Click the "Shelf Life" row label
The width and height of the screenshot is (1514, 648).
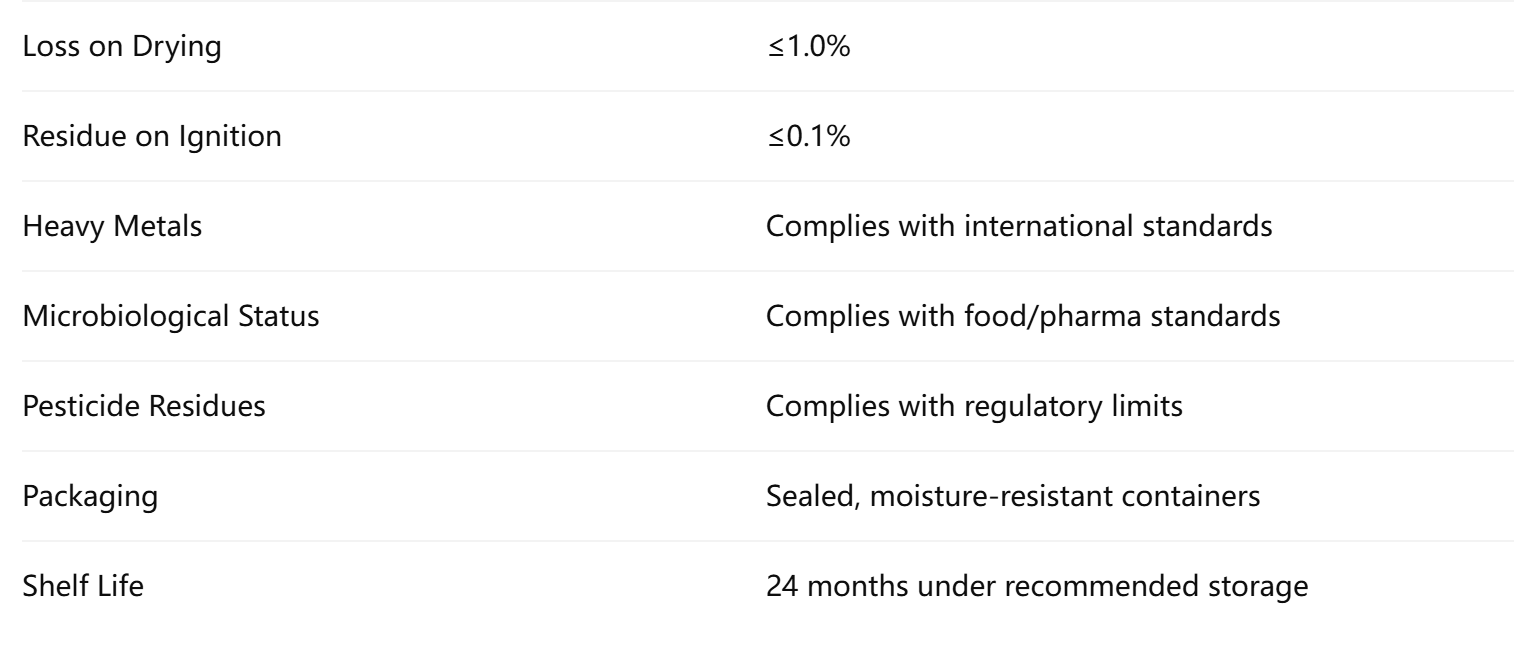click(x=82, y=587)
